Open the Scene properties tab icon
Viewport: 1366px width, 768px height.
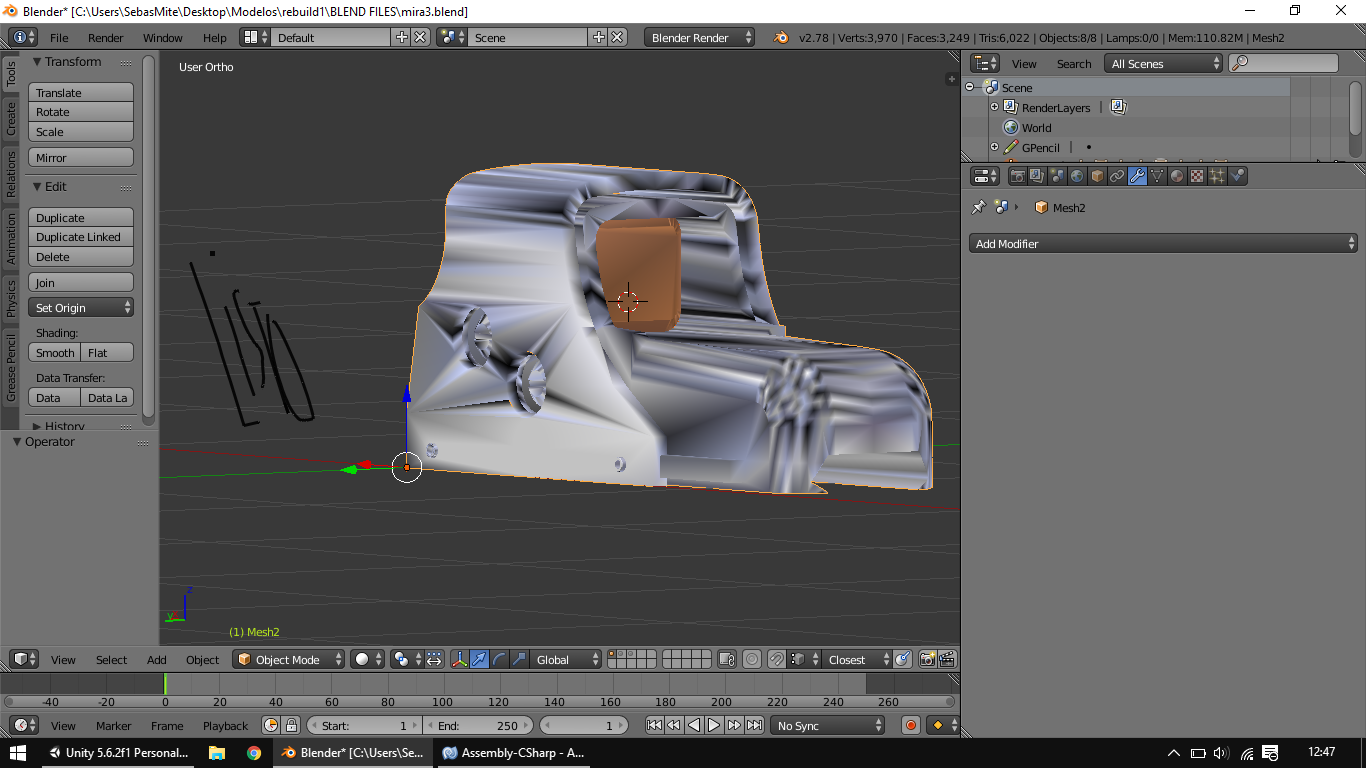(x=1057, y=176)
